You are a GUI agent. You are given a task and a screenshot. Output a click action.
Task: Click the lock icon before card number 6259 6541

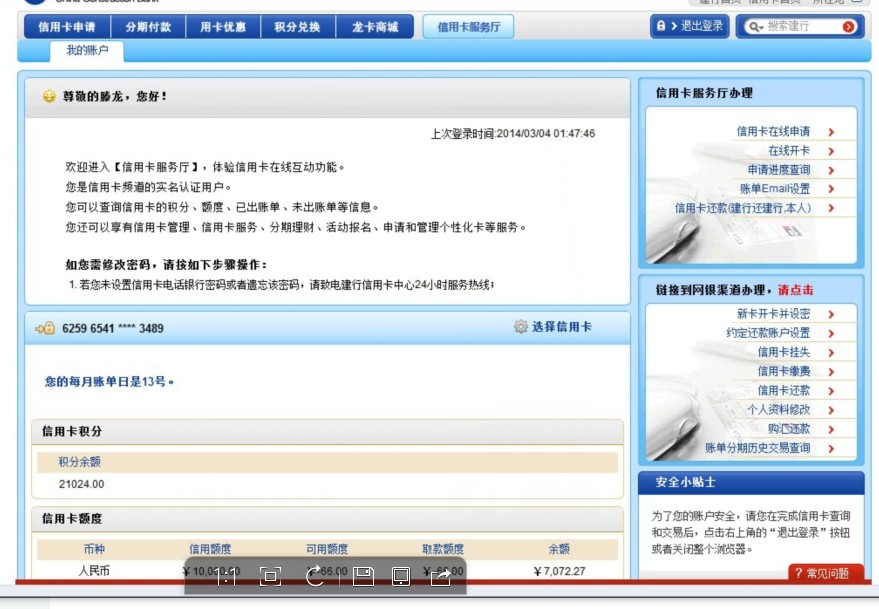click(45, 328)
